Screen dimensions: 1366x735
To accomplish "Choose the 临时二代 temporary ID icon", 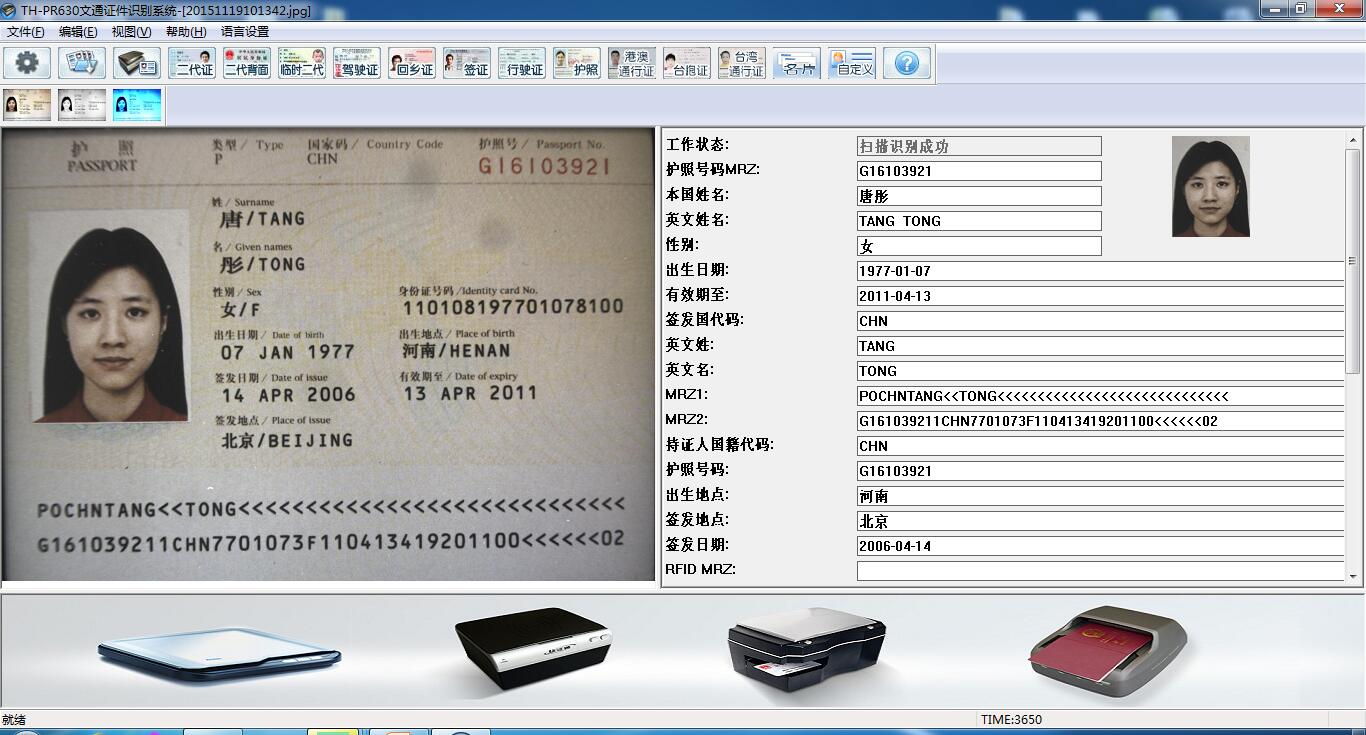I will [x=301, y=62].
